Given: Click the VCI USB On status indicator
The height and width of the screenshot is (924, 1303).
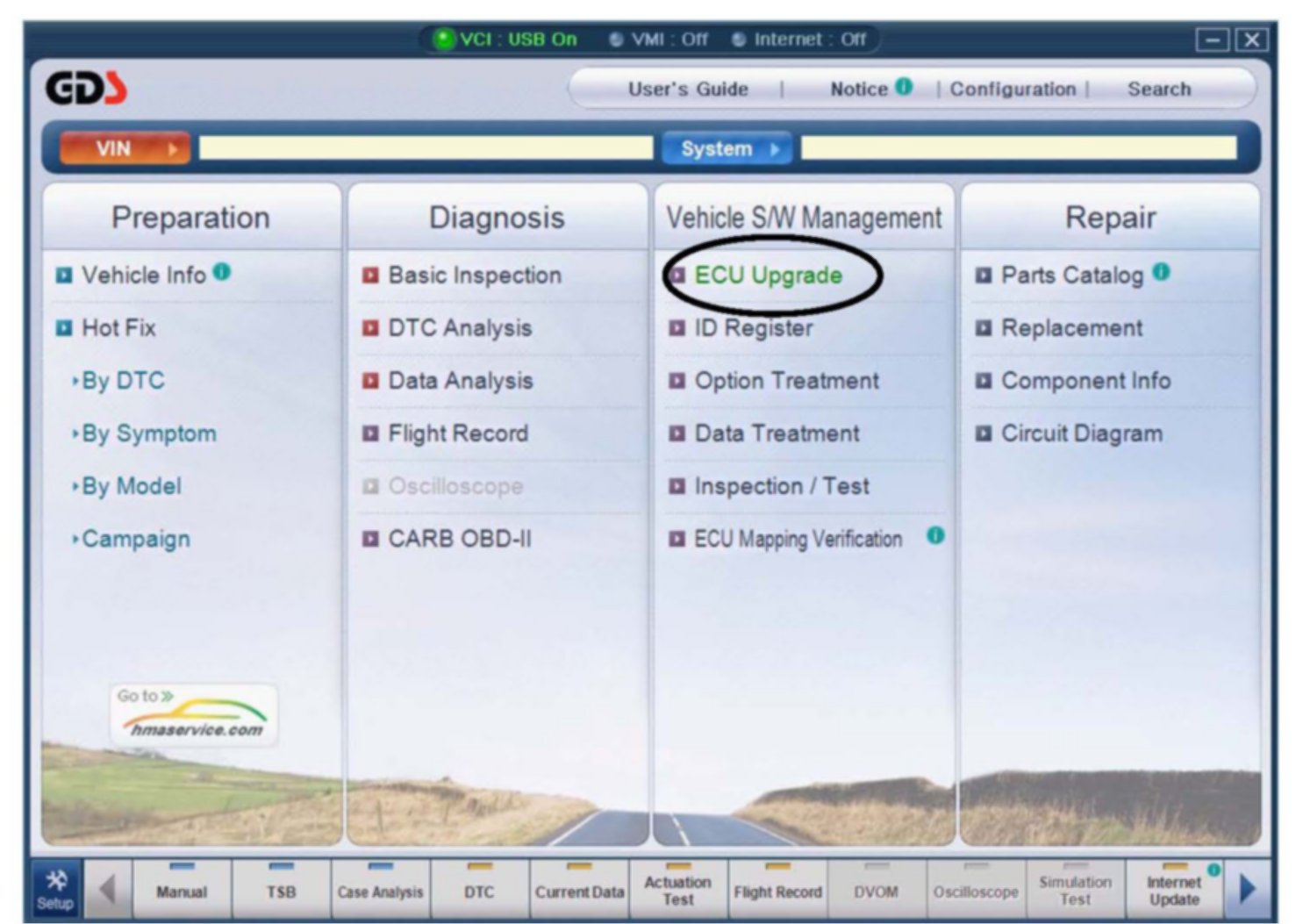Looking at the screenshot, I should click(x=506, y=39).
